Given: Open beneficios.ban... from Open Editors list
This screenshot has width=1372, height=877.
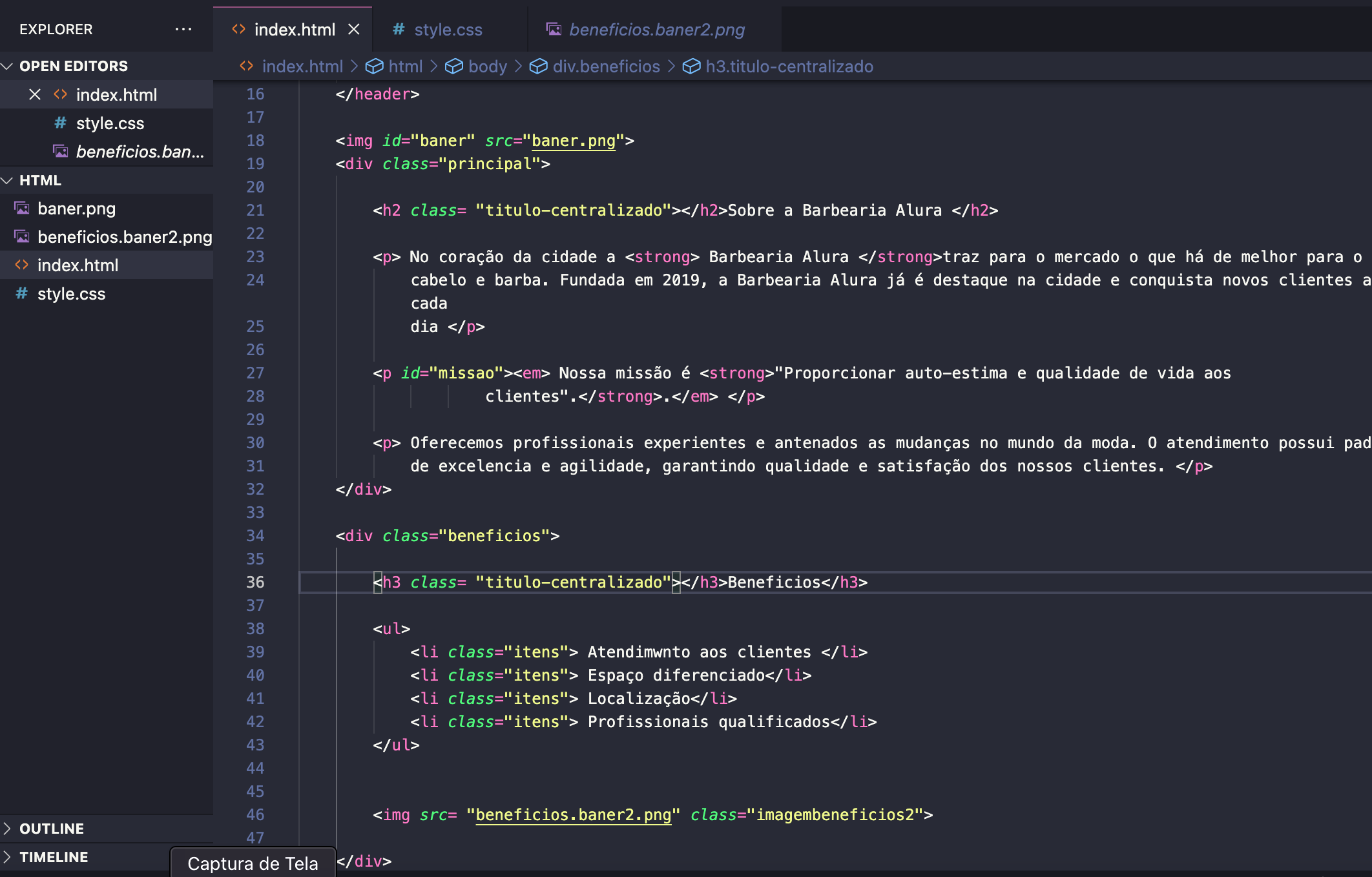Looking at the screenshot, I should pos(140,152).
